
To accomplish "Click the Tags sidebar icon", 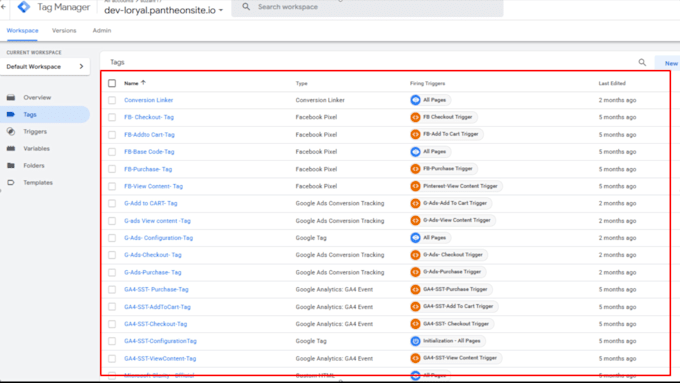I will pos(11,115).
